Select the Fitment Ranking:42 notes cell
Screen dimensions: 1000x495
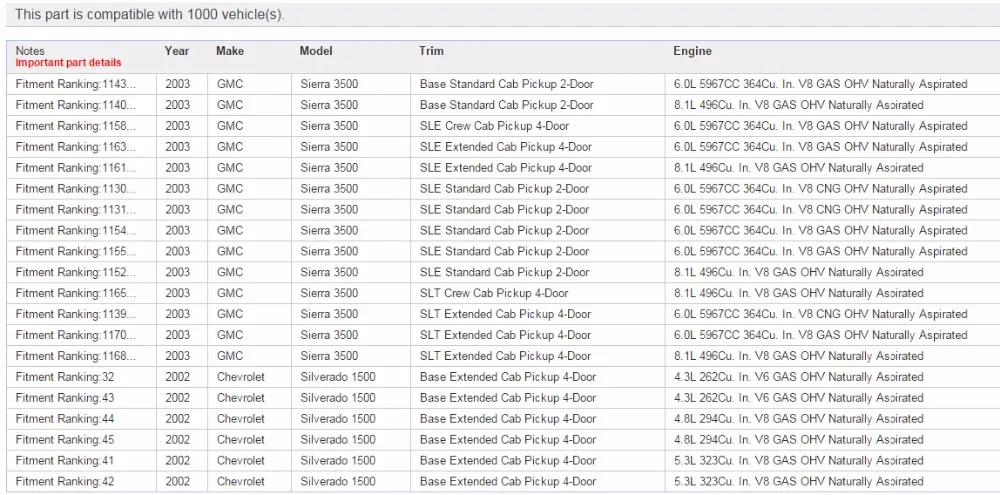(x=82, y=481)
